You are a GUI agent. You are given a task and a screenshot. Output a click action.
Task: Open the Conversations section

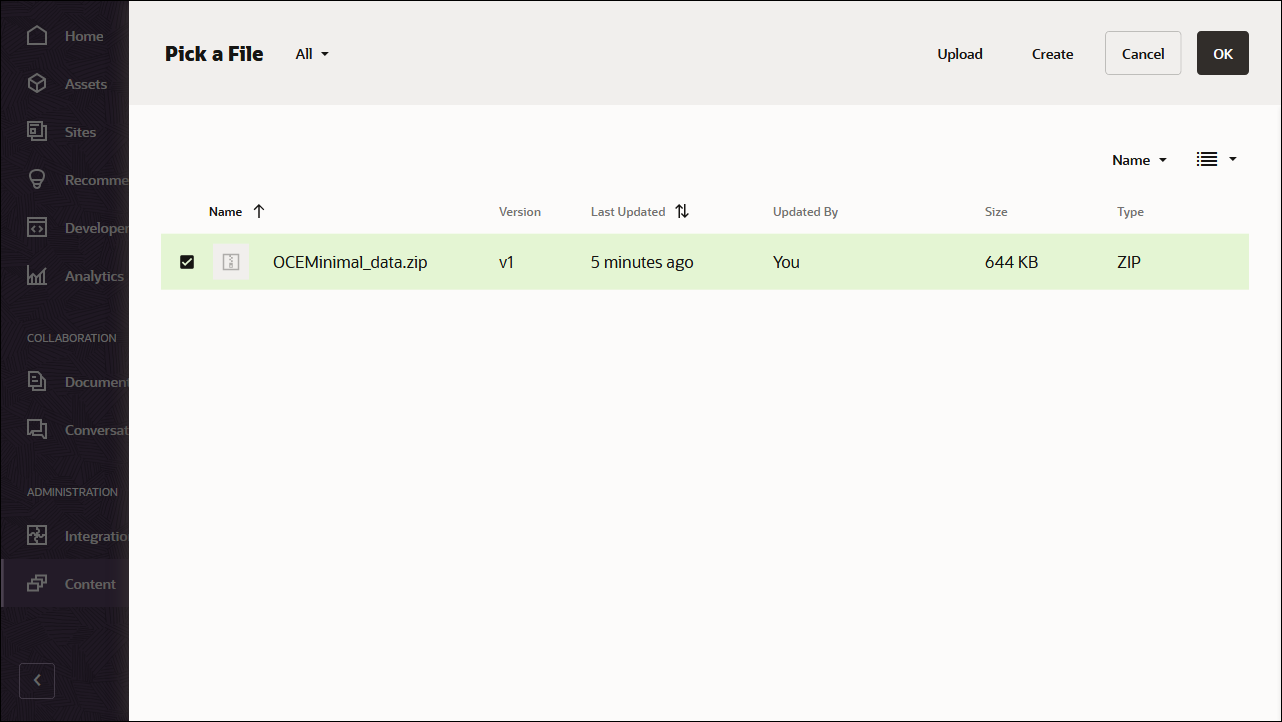[x=36, y=429]
